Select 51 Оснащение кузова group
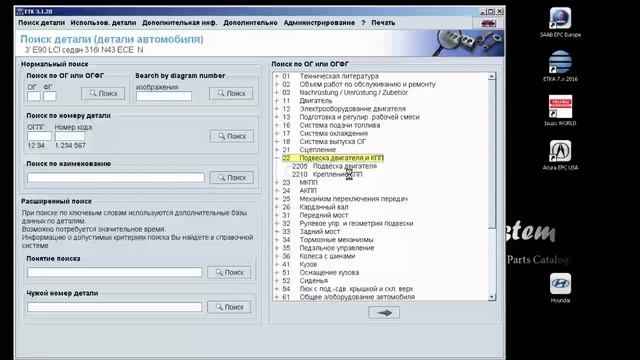Image resolution: width=640 pixels, height=360 pixels. click(x=321, y=272)
